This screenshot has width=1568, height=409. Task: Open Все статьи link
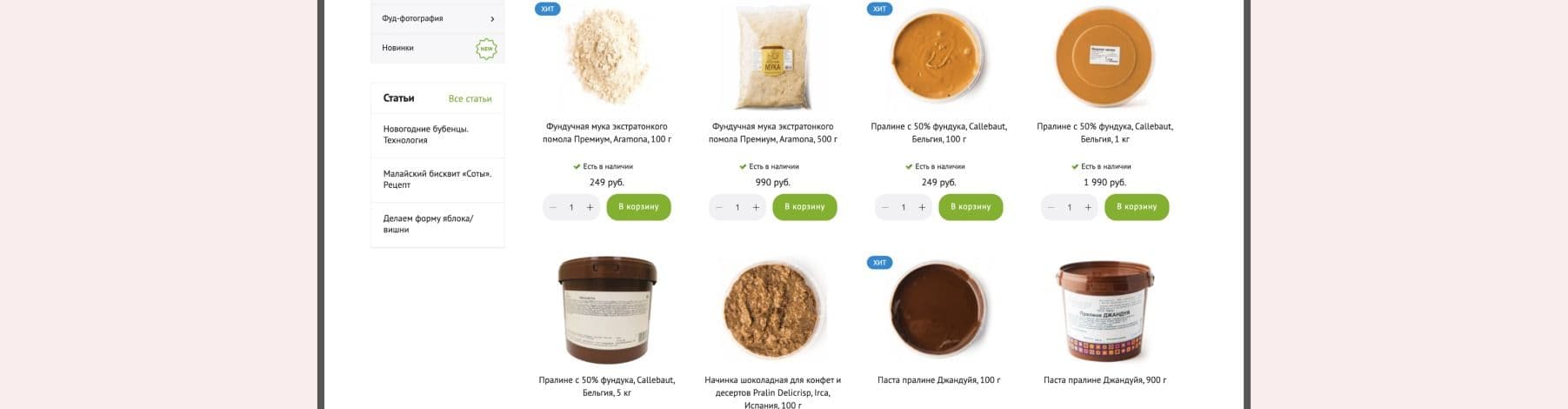coord(470,98)
